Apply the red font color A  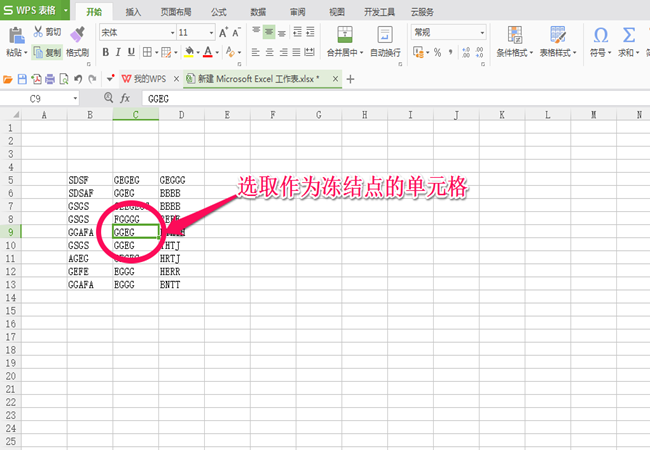tap(208, 52)
